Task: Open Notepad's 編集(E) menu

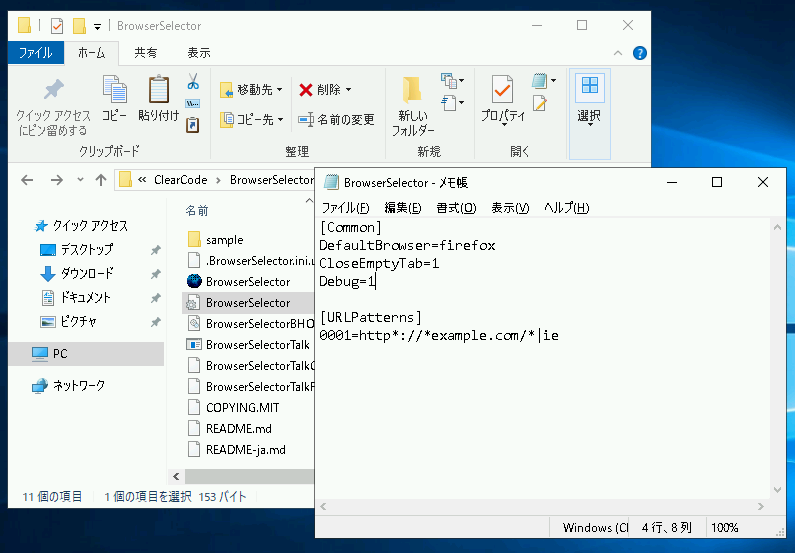Action: (403, 208)
